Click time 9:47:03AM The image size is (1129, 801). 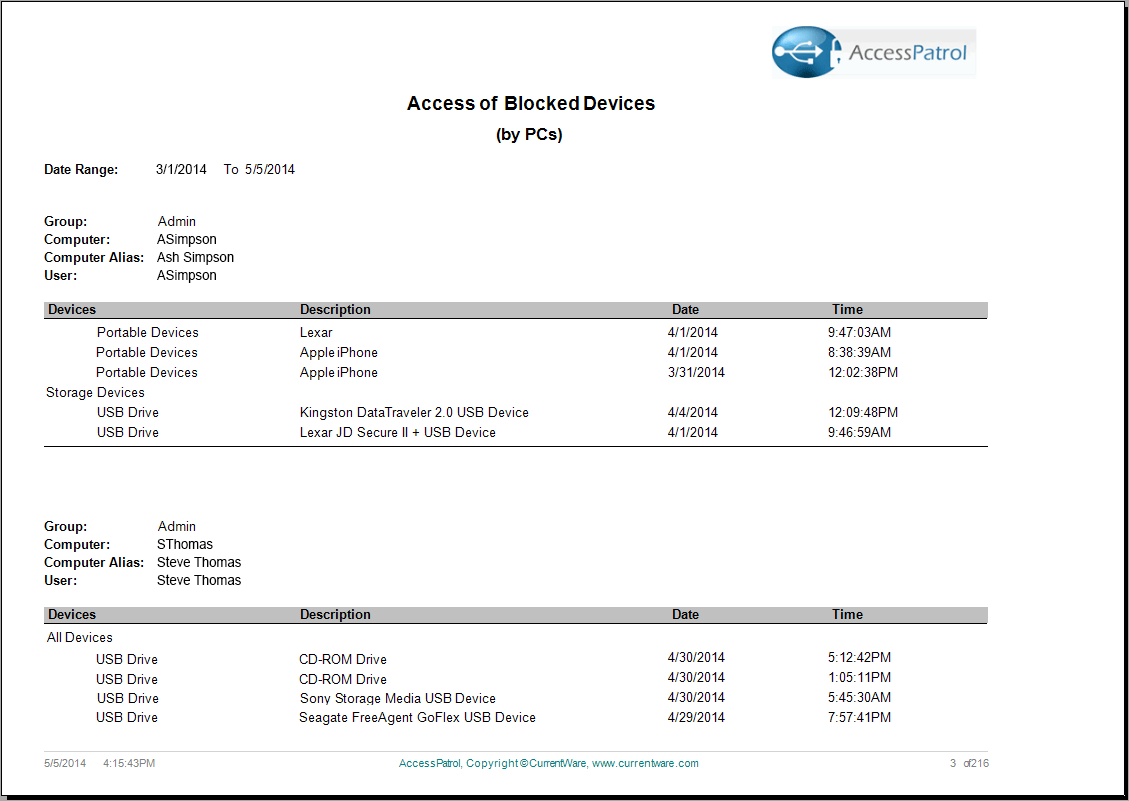pos(860,333)
